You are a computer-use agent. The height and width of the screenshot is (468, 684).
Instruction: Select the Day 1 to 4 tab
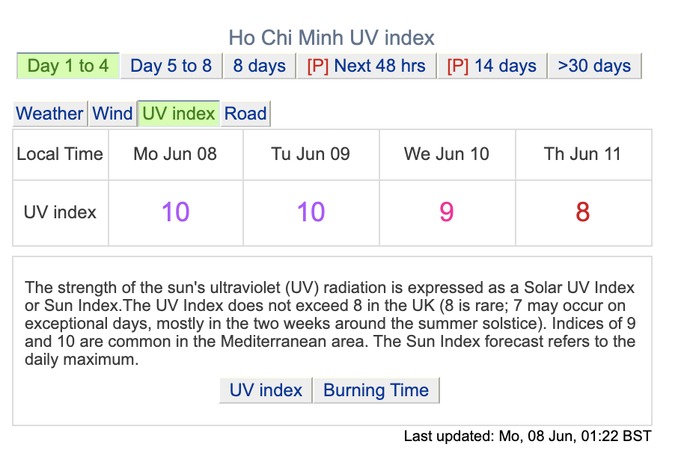[x=68, y=66]
